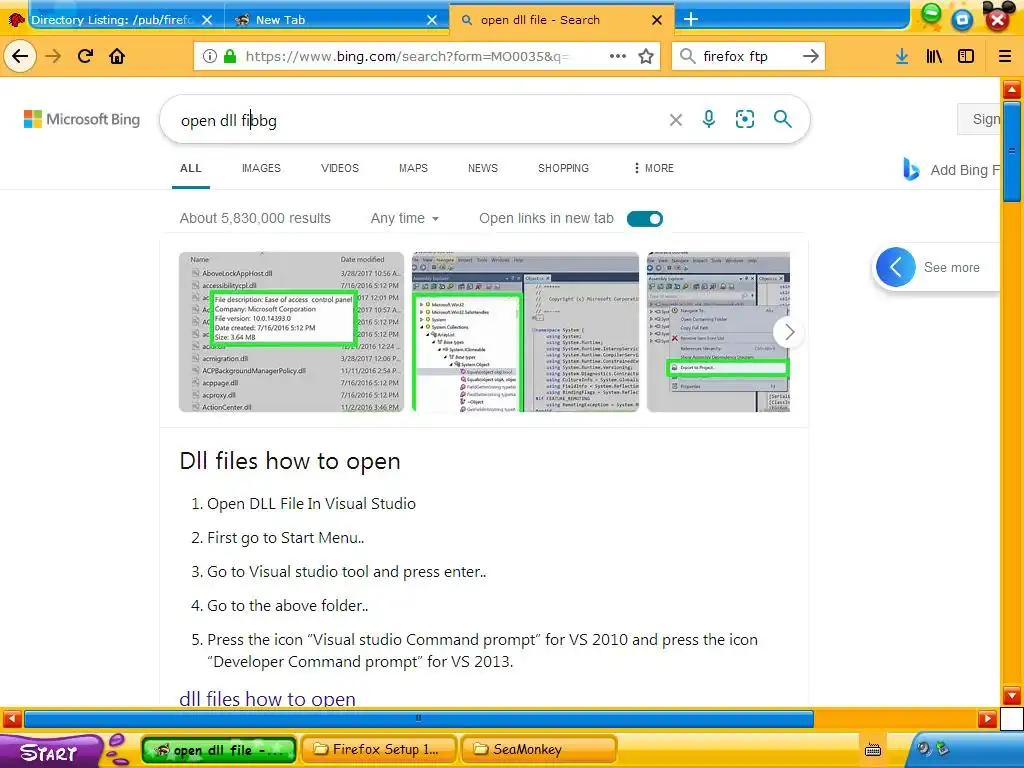Click the magnifier icon in Firefox search box
Screen dimensions: 1024x768
688,56
